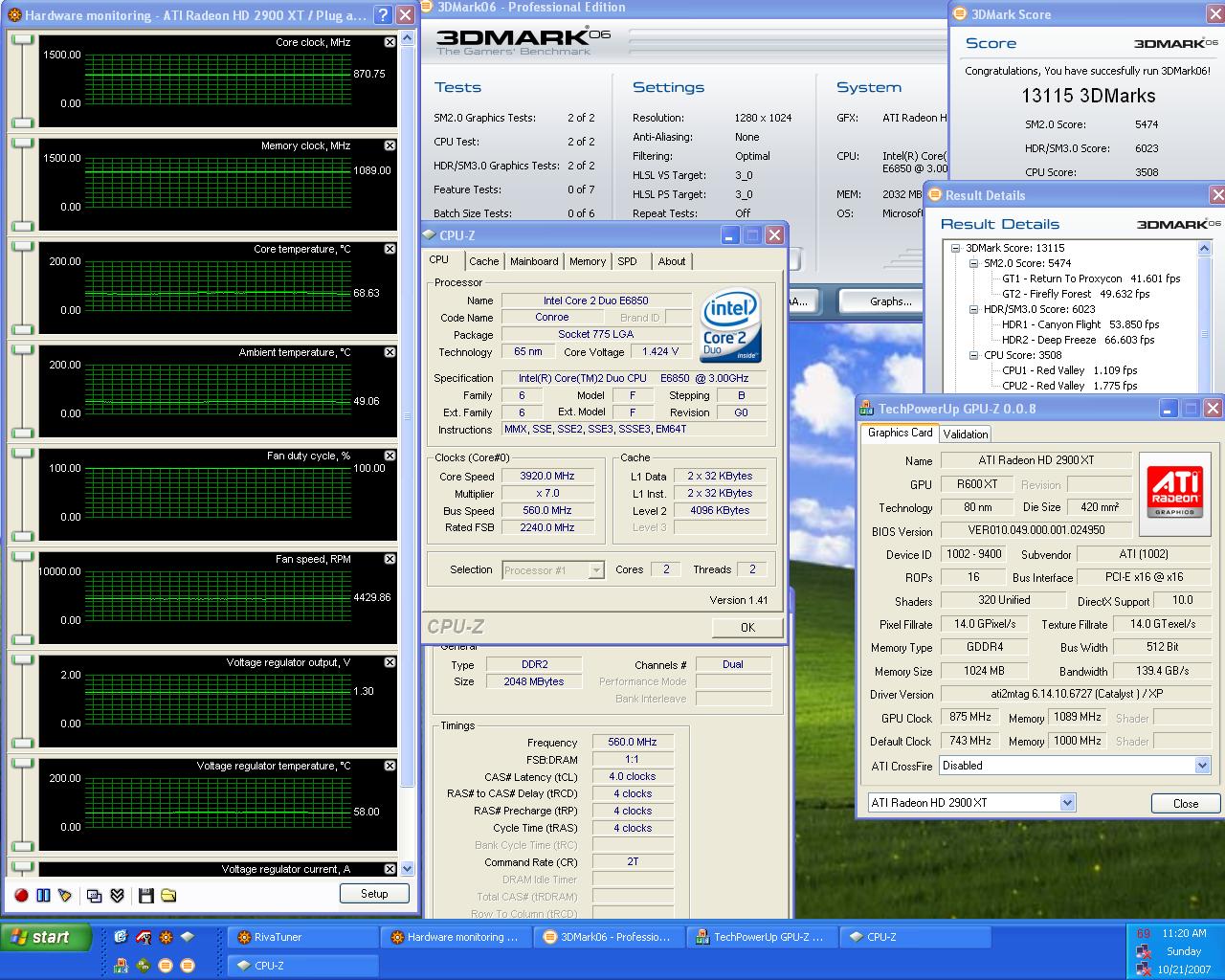Switch to TechPowerUp GPU-Z from the taskbar
The width and height of the screenshot is (1225, 980).
click(x=763, y=937)
